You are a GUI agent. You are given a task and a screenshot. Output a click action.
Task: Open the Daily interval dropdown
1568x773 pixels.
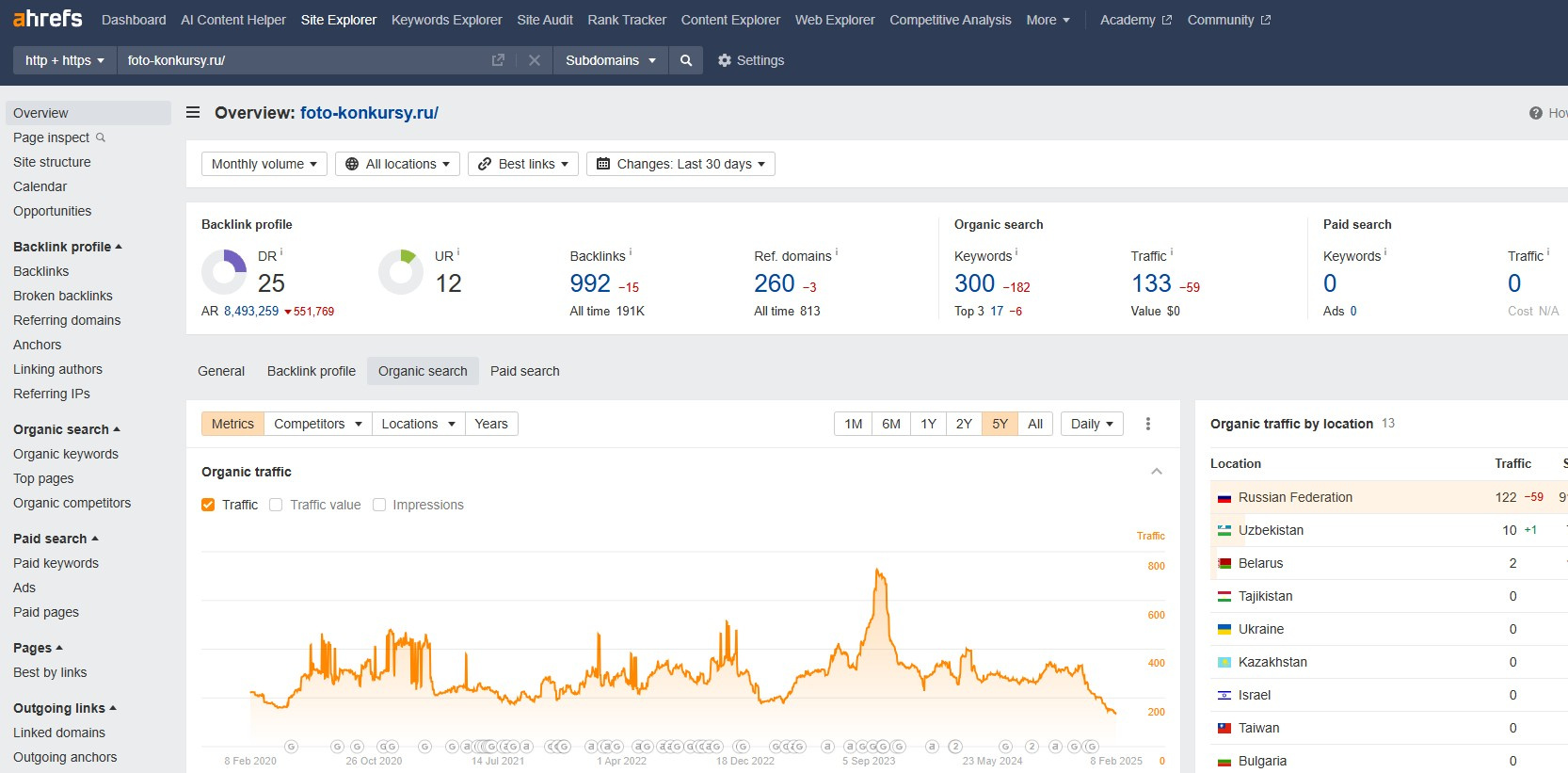click(x=1092, y=424)
